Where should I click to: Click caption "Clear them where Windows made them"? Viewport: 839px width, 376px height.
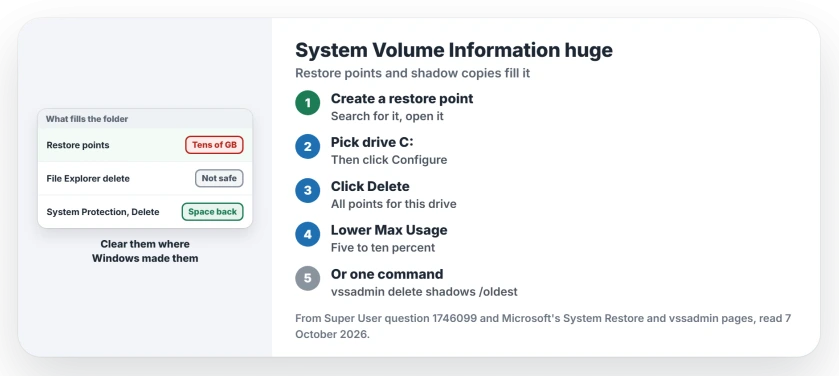pyautogui.click(x=145, y=251)
